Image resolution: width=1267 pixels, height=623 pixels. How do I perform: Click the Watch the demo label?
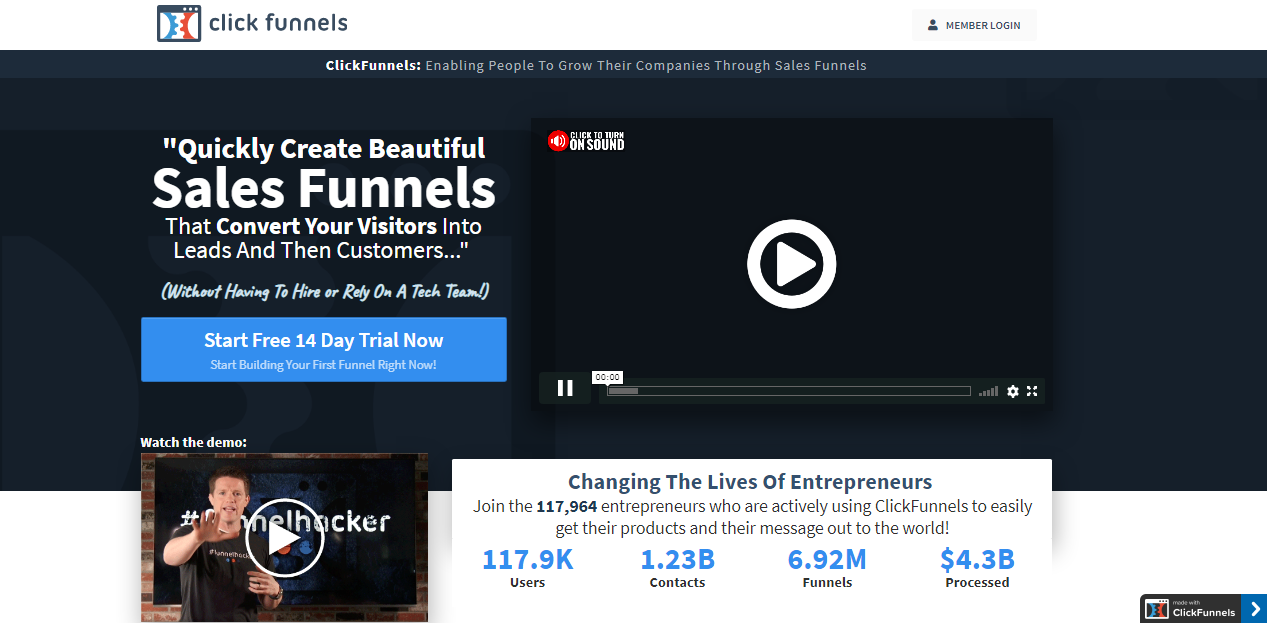[193, 442]
